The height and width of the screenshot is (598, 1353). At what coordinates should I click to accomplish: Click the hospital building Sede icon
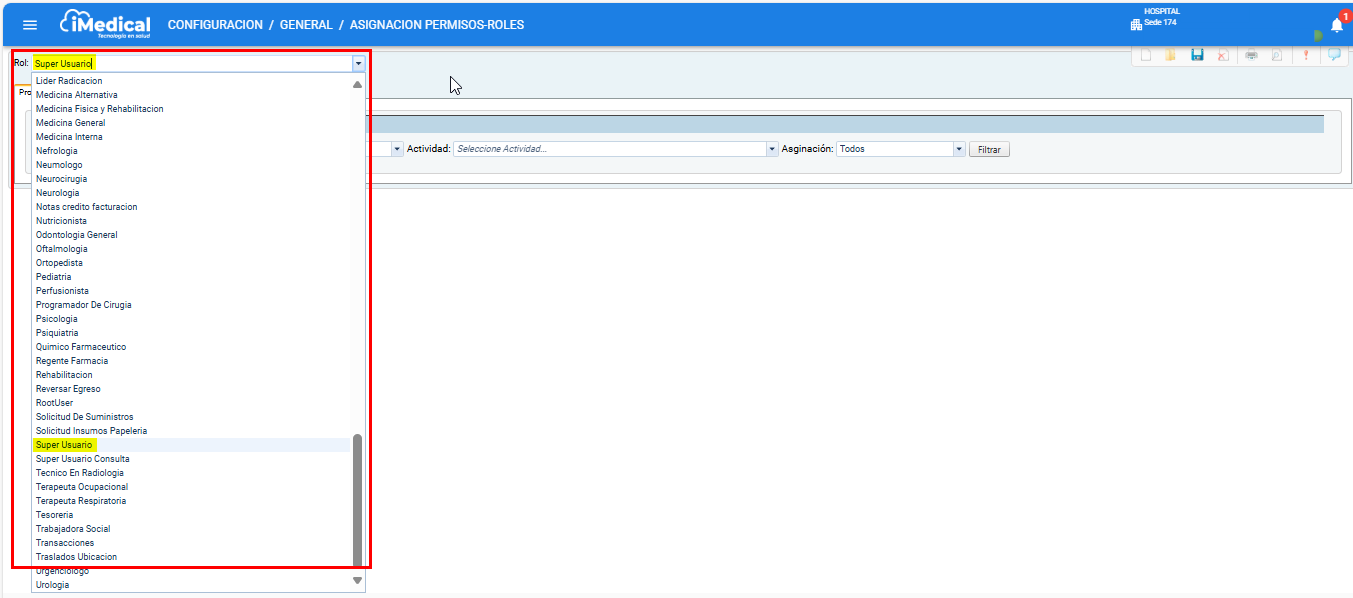click(x=1136, y=24)
